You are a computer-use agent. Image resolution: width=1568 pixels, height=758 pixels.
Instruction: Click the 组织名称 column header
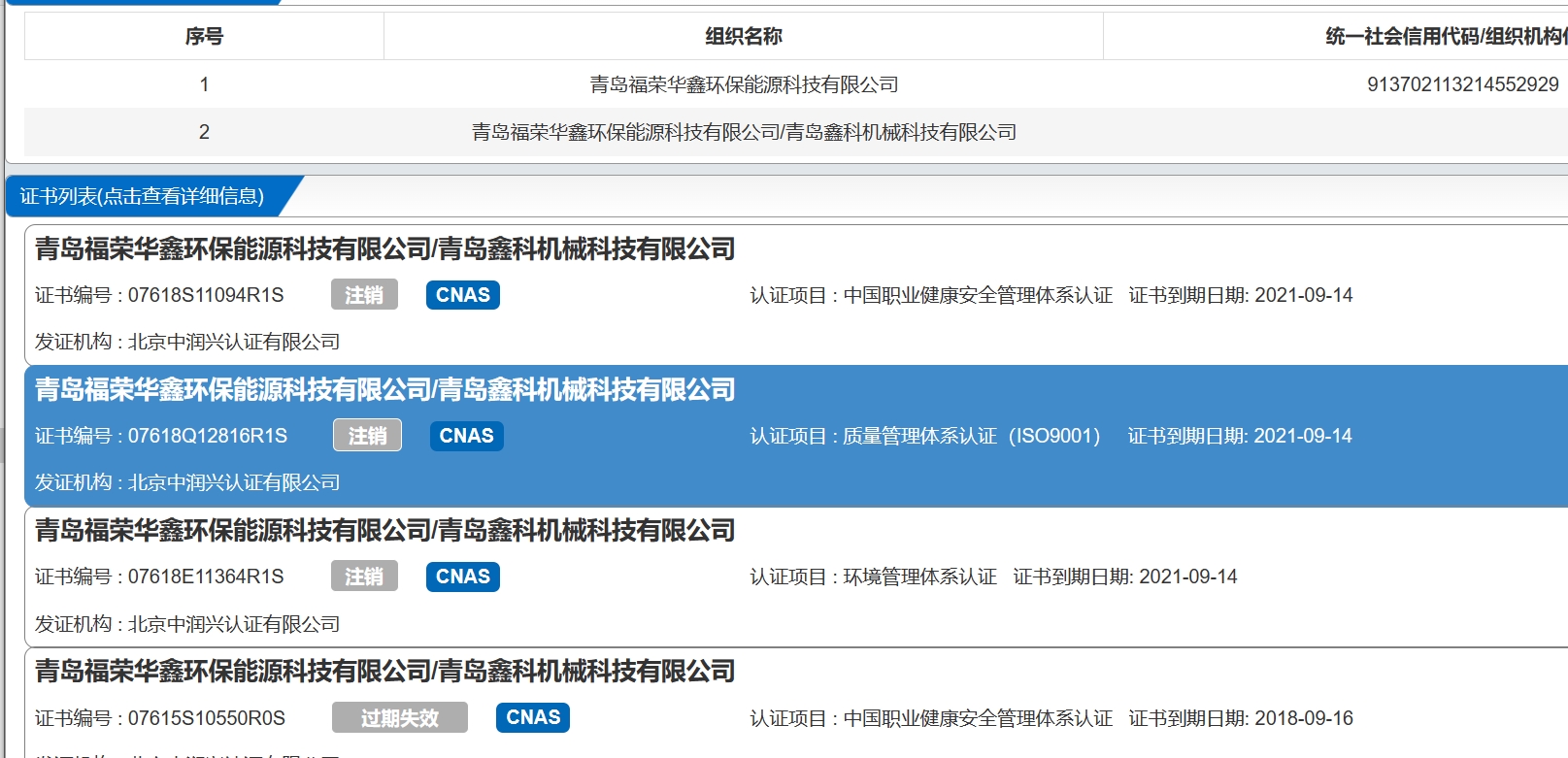pyautogui.click(x=744, y=36)
